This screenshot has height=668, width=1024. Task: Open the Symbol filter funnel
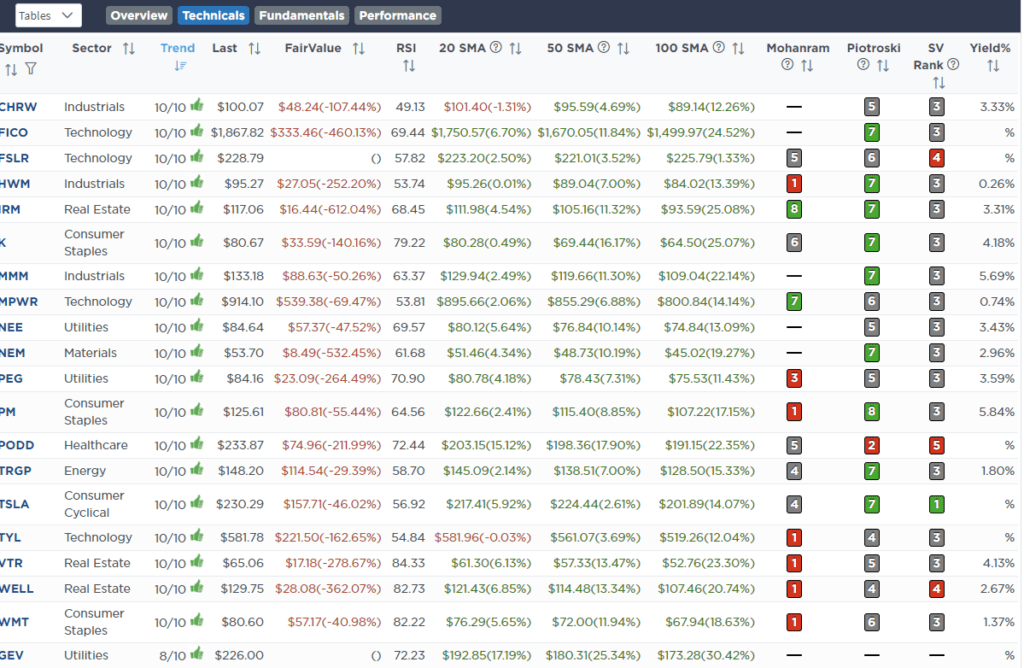[x=31, y=69]
